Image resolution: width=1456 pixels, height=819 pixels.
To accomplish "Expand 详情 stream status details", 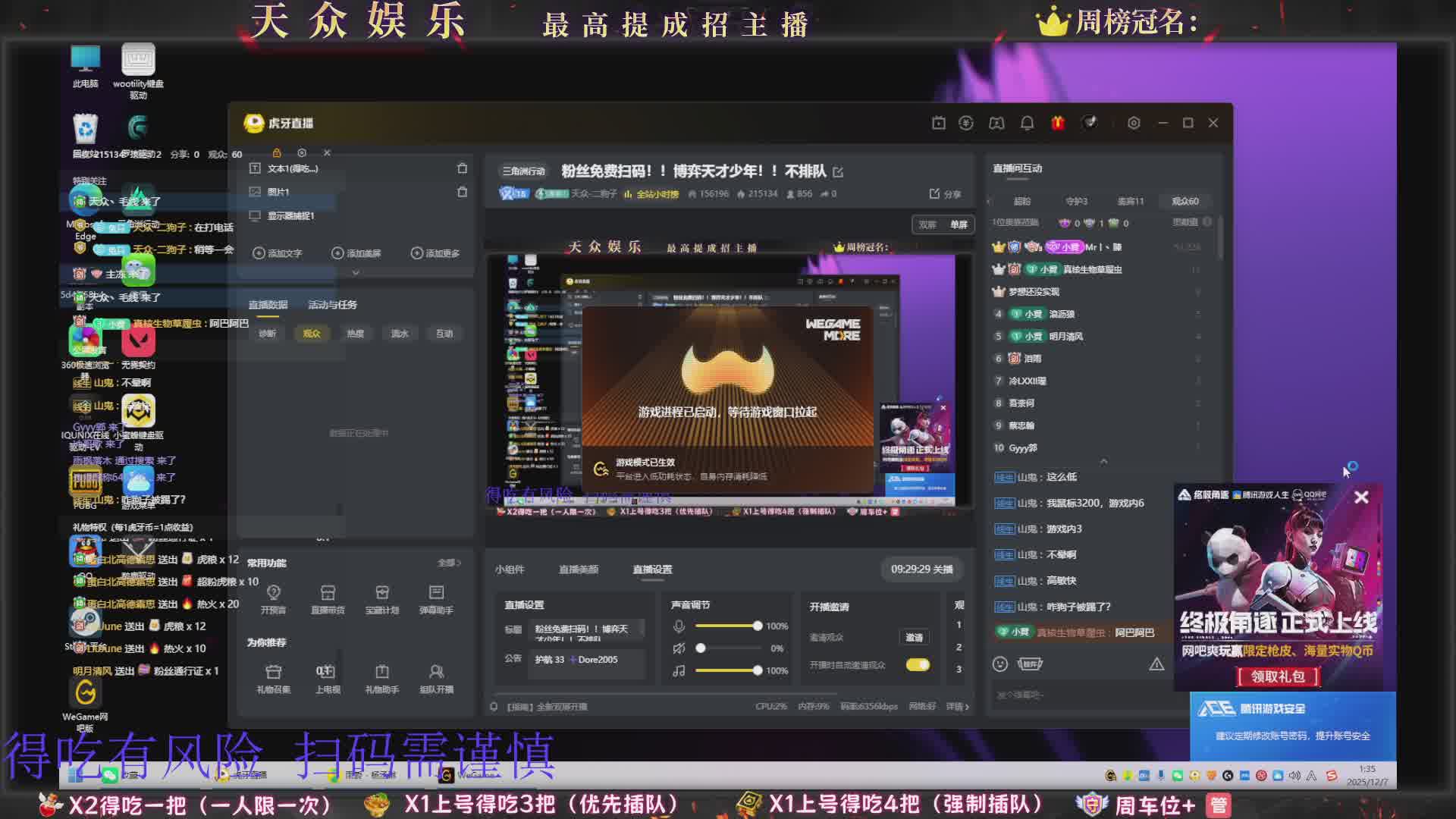I will point(957,707).
